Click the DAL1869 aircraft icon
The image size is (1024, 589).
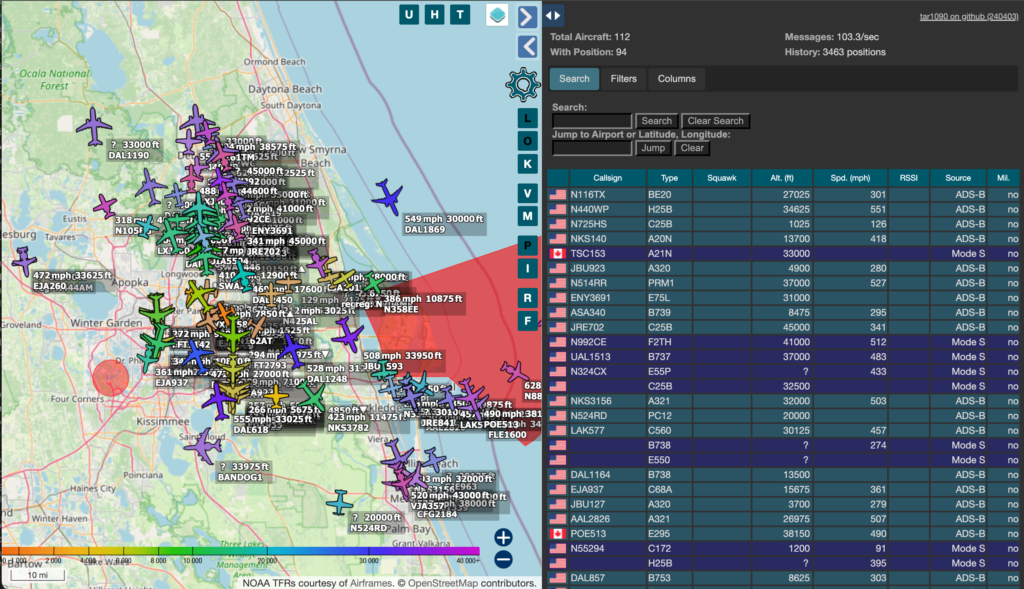tap(387, 196)
